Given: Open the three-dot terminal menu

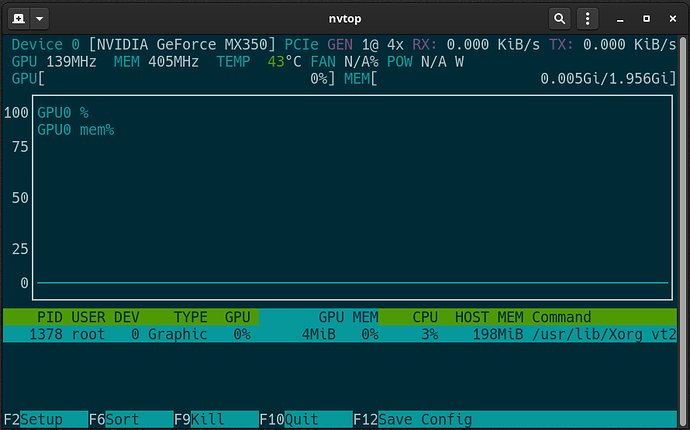Looking at the screenshot, I should 587,18.
